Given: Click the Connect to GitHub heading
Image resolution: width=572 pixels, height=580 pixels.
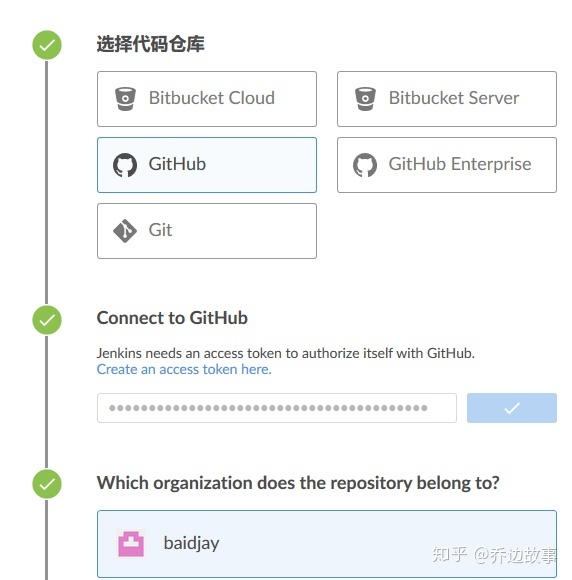Looking at the screenshot, I should pyautogui.click(x=172, y=318).
